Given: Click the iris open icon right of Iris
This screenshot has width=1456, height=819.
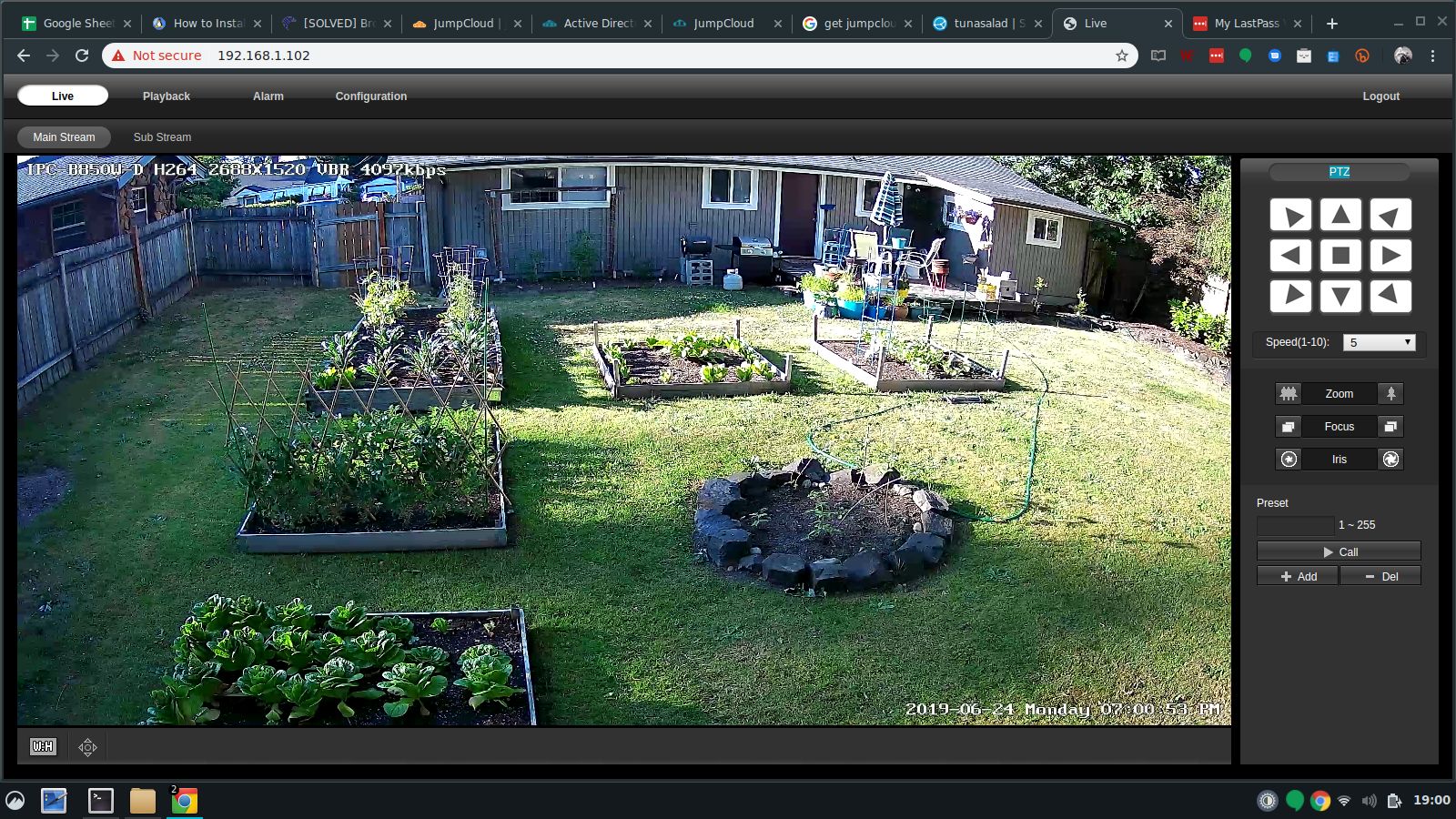Looking at the screenshot, I should click(1390, 460).
